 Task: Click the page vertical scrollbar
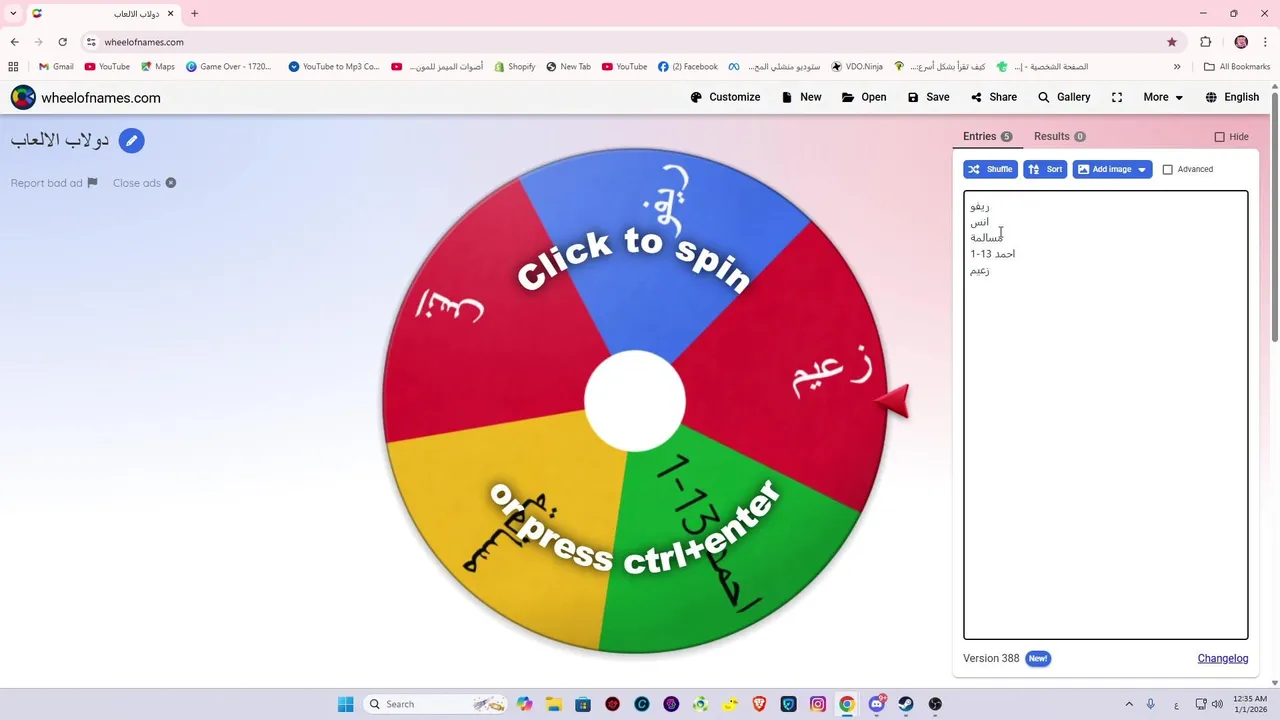point(1275,216)
